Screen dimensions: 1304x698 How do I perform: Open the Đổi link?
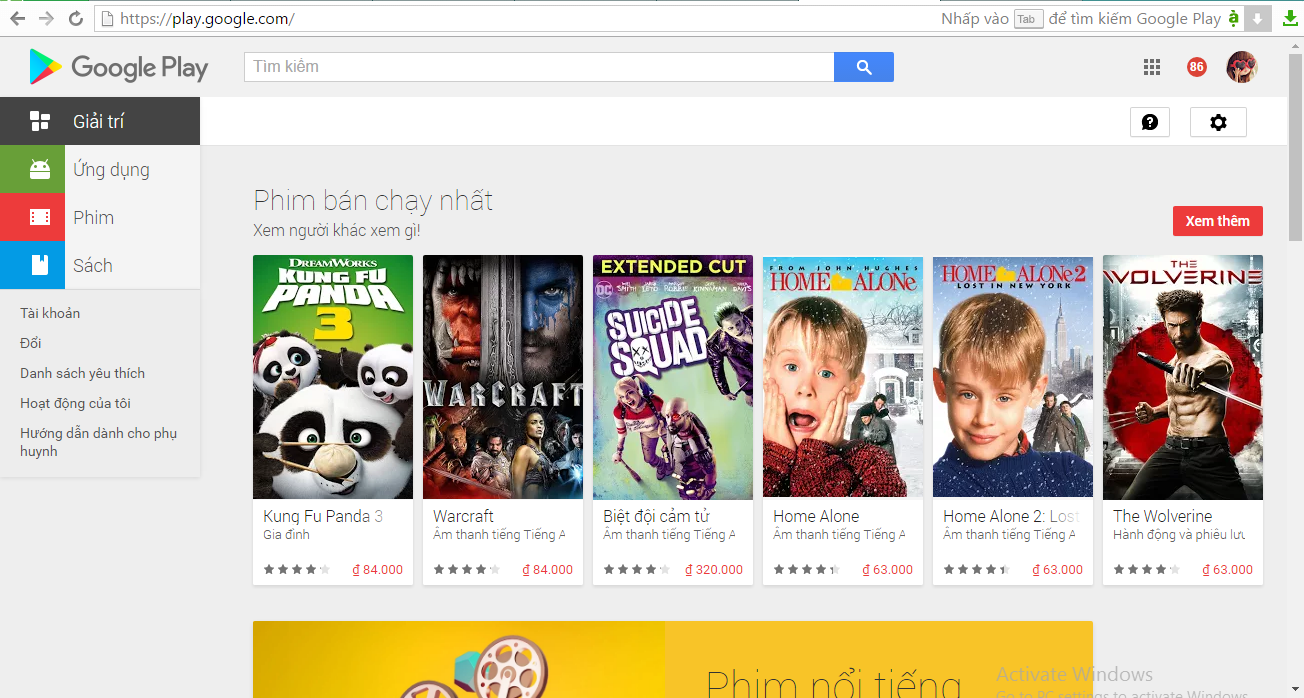tap(31, 343)
